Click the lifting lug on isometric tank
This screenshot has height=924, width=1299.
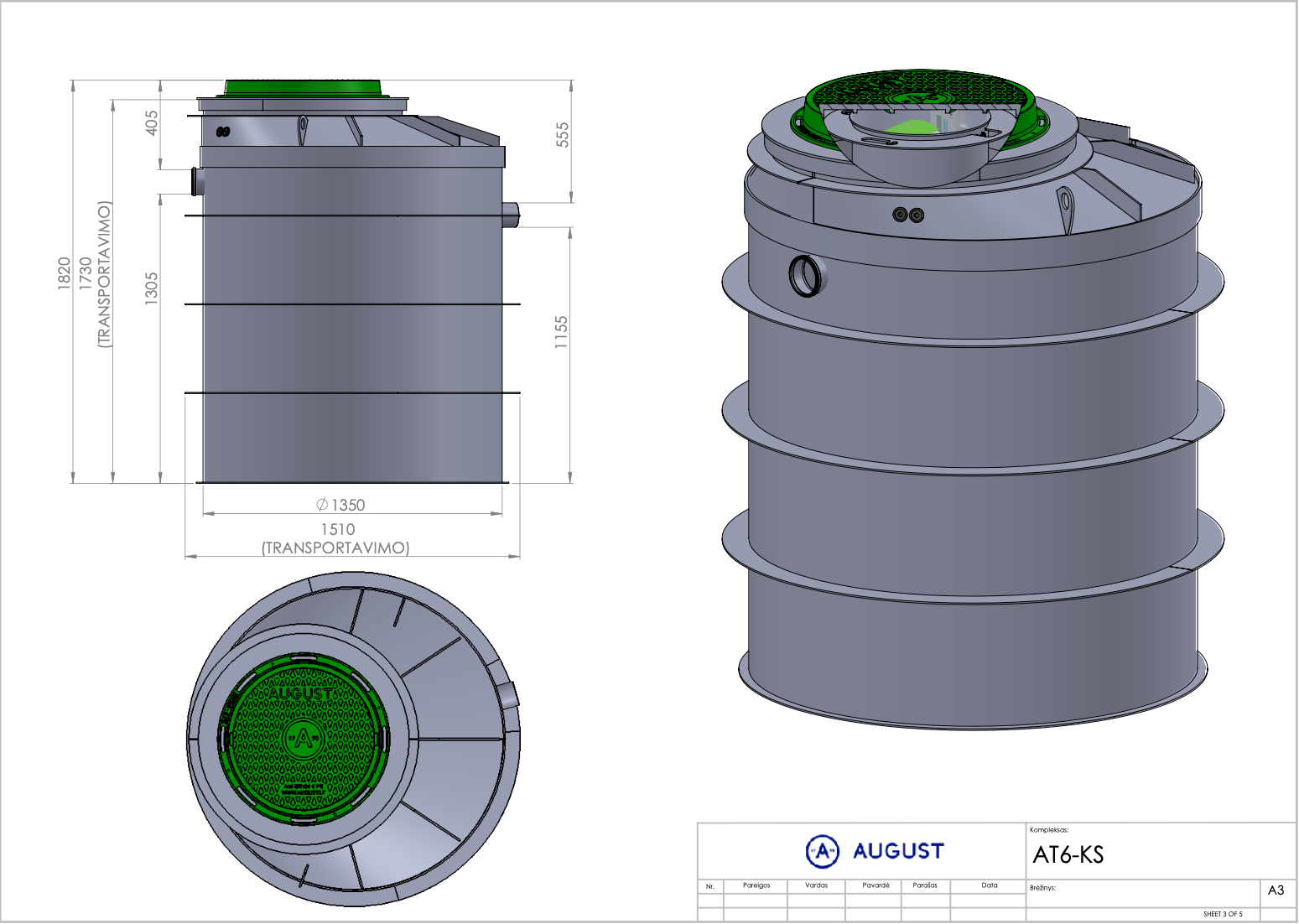pos(1065,210)
